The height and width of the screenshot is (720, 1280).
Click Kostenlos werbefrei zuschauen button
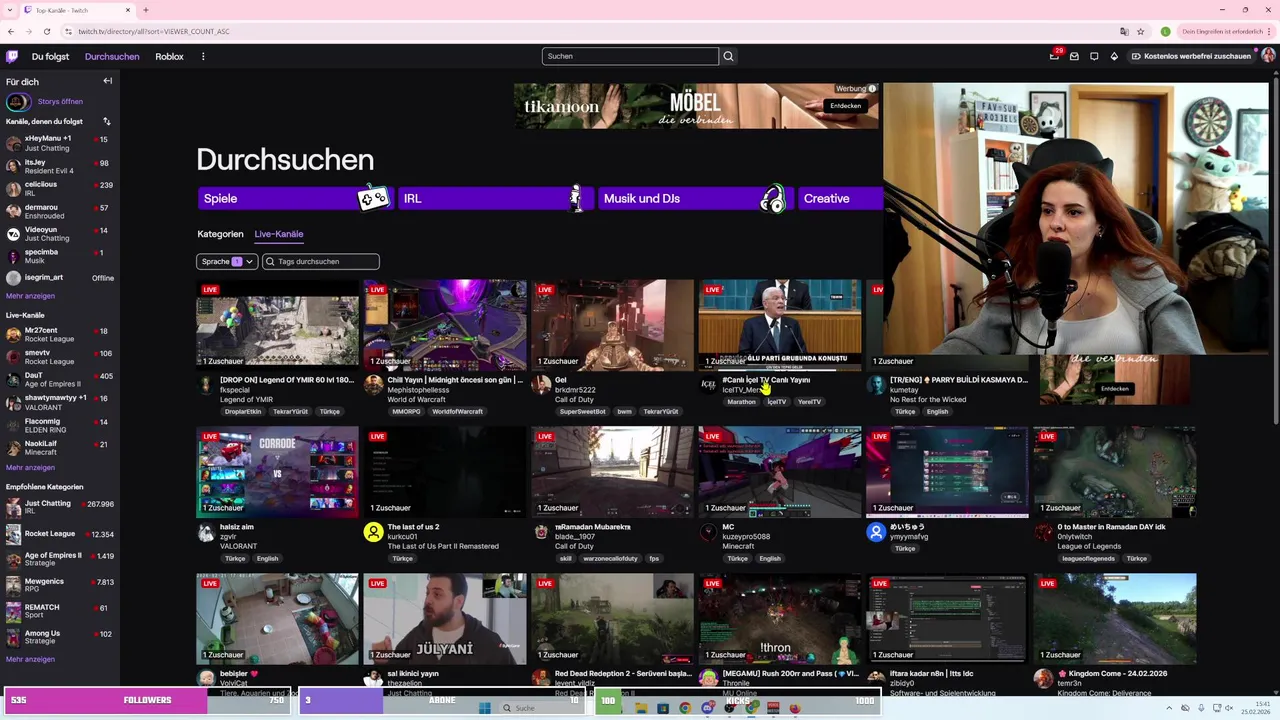(x=1191, y=56)
